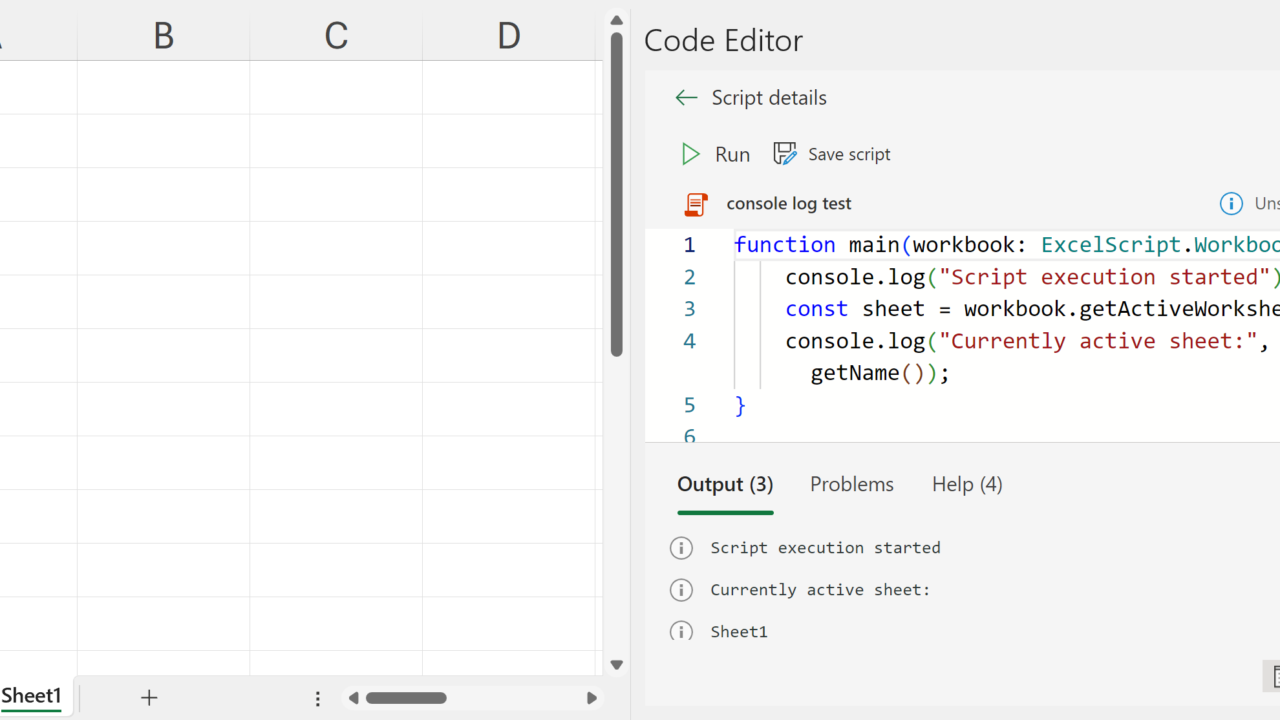Run the script with the play icon
The image size is (1280, 720).
pyautogui.click(x=691, y=154)
